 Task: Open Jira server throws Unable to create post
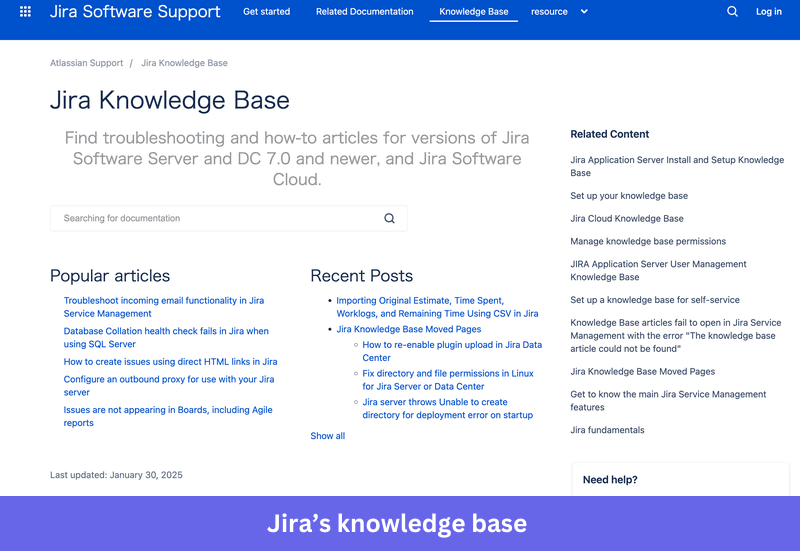(x=447, y=408)
